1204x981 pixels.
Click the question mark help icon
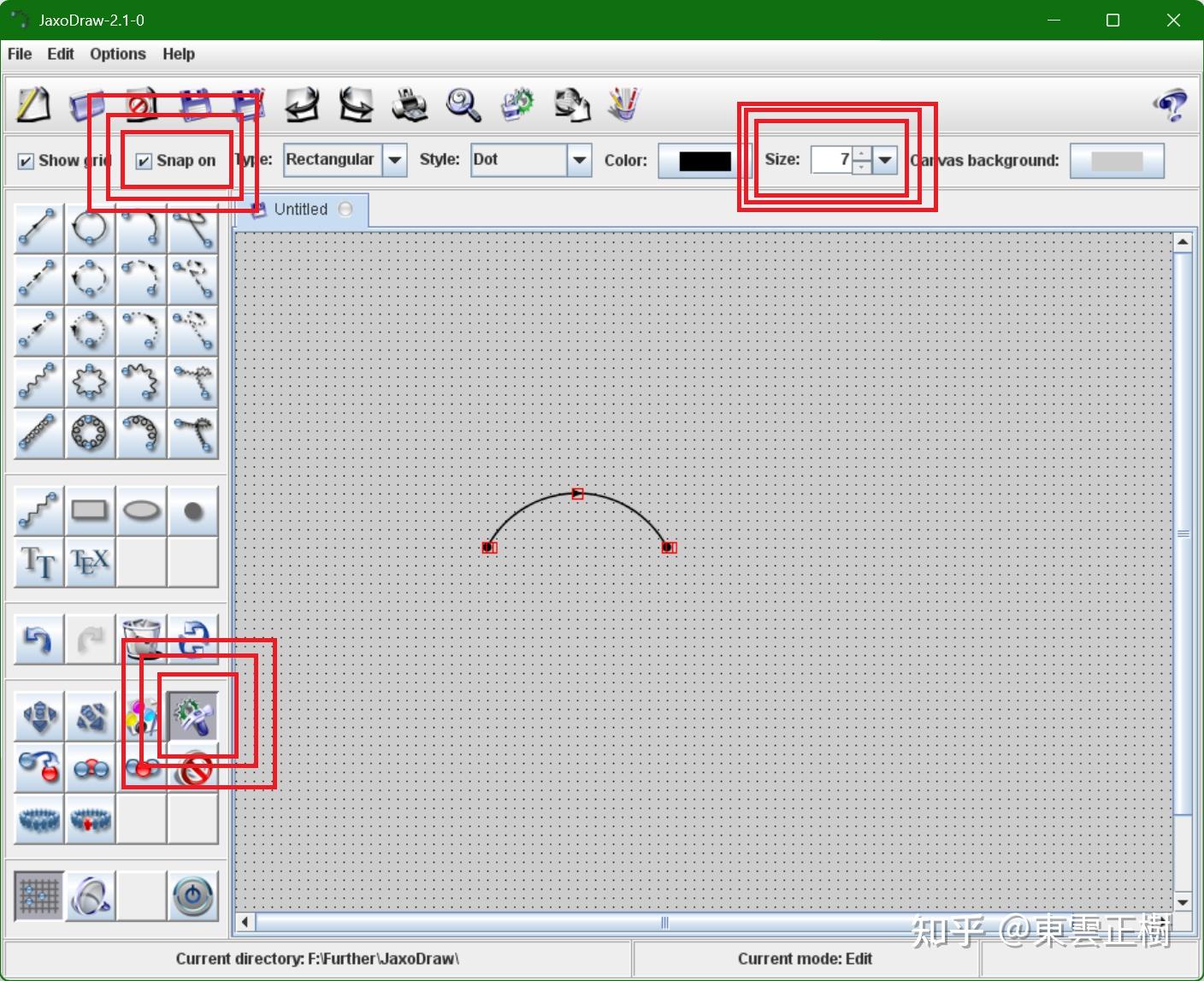(x=1170, y=105)
